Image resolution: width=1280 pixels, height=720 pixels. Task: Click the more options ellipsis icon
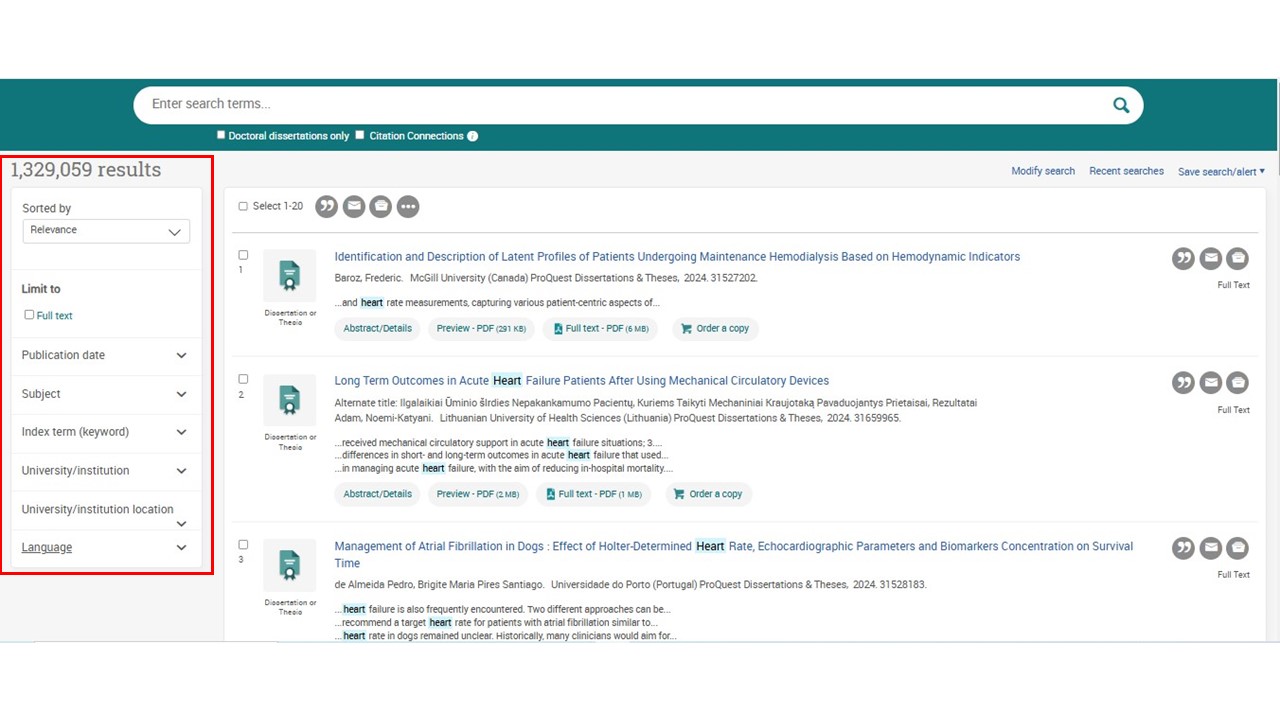coord(407,206)
